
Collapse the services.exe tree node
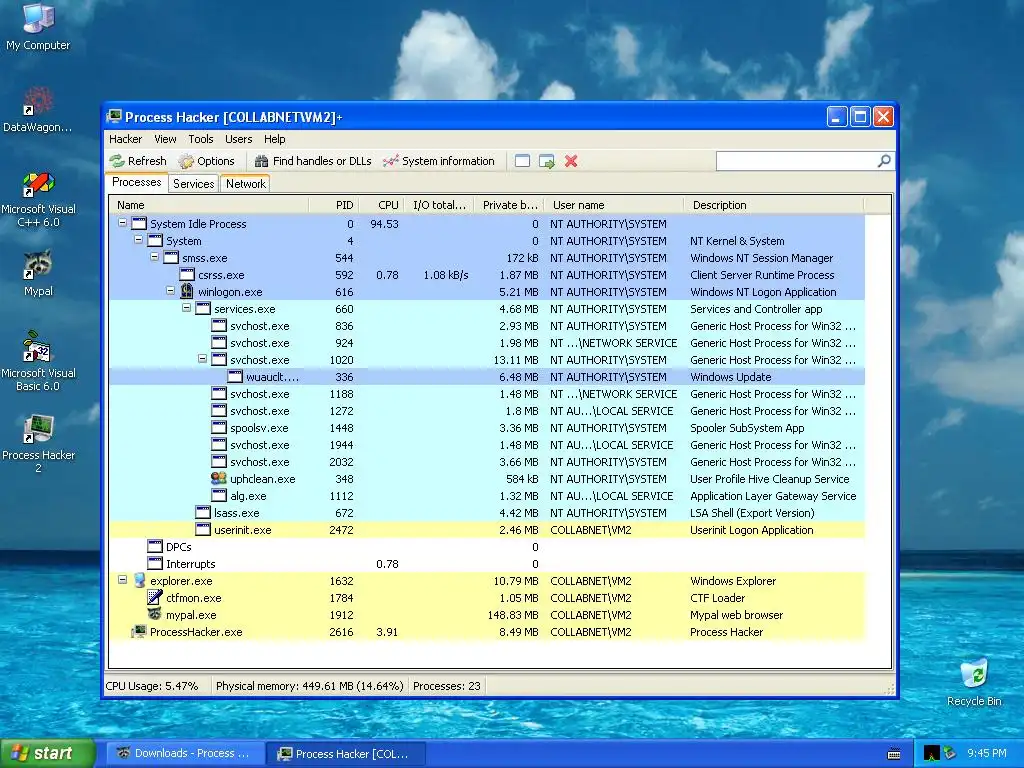pyautogui.click(x=186, y=308)
